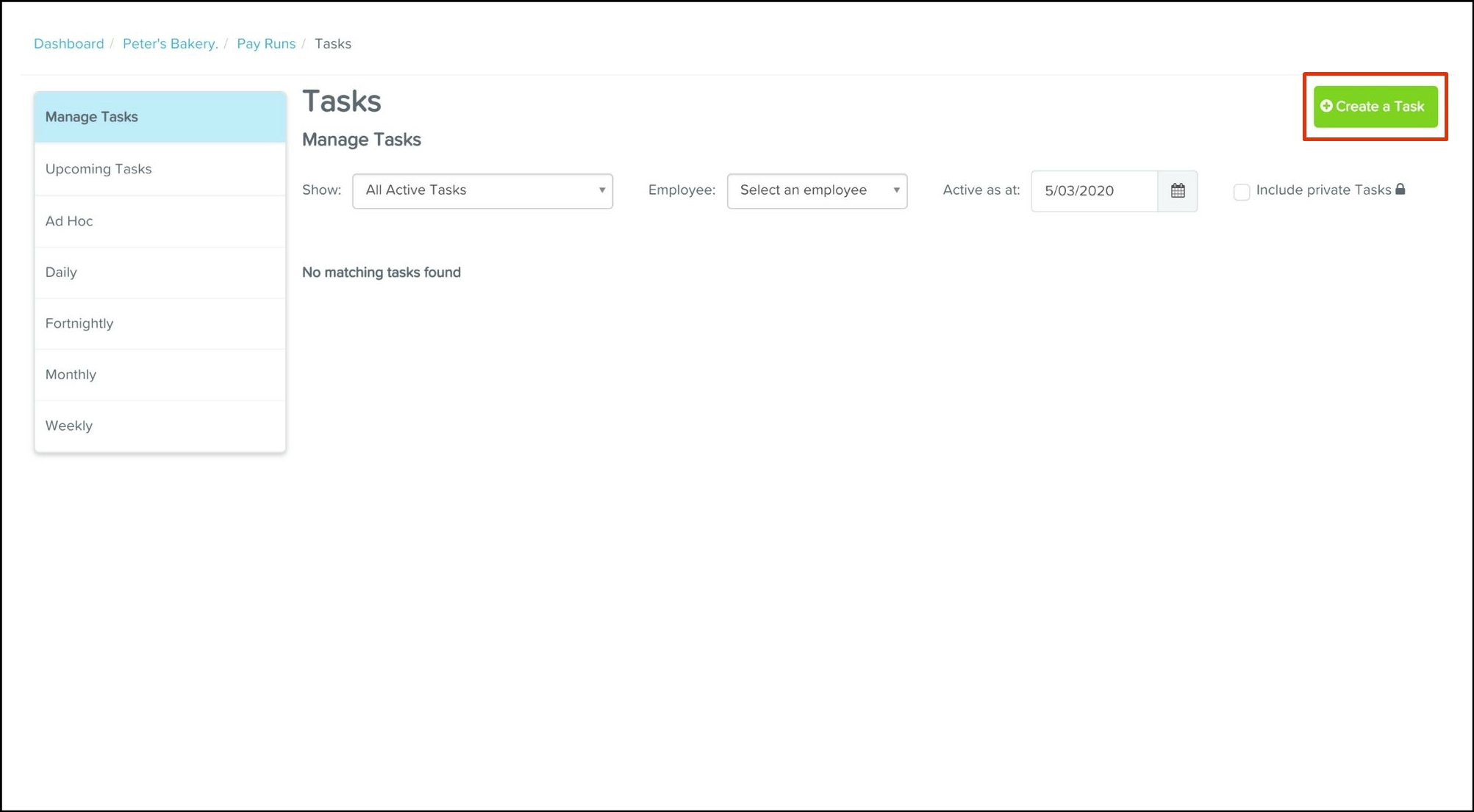
Task: Open the calendar date picker icon
Action: pyautogui.click(x=1178, y=191)
